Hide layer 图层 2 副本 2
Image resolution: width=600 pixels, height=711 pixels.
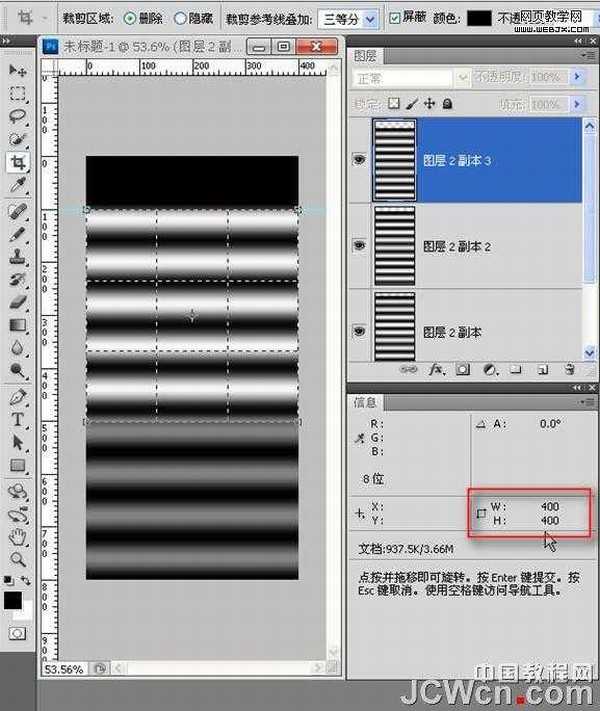[x=359, y=245]
